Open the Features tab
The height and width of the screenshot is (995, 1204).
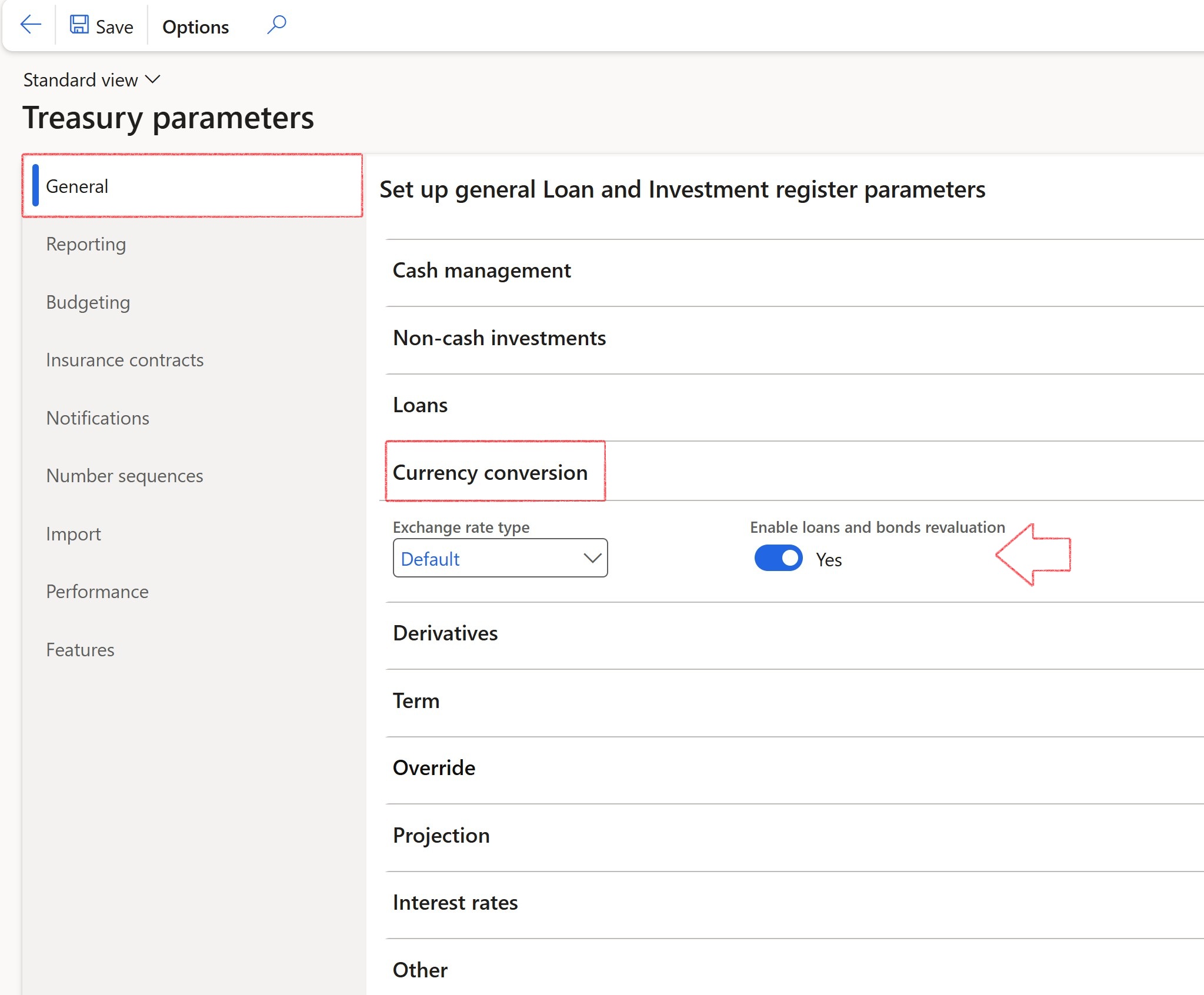(80, 649)
